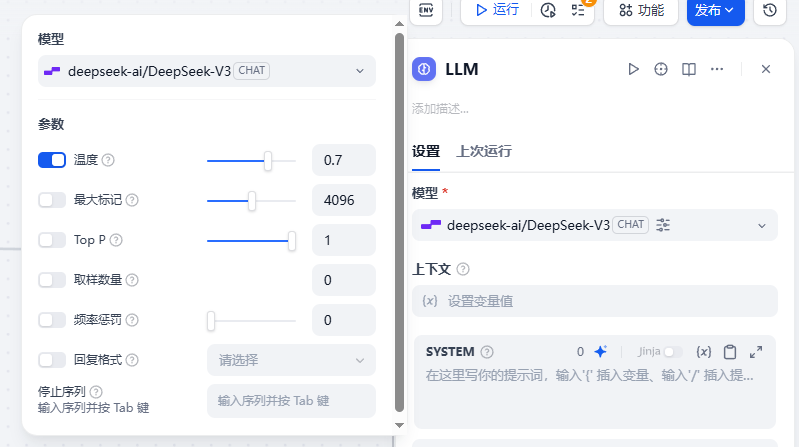This screenshot has width=799, height=447.
Task: Click help icon next to Top P
Action: [116, 240]
